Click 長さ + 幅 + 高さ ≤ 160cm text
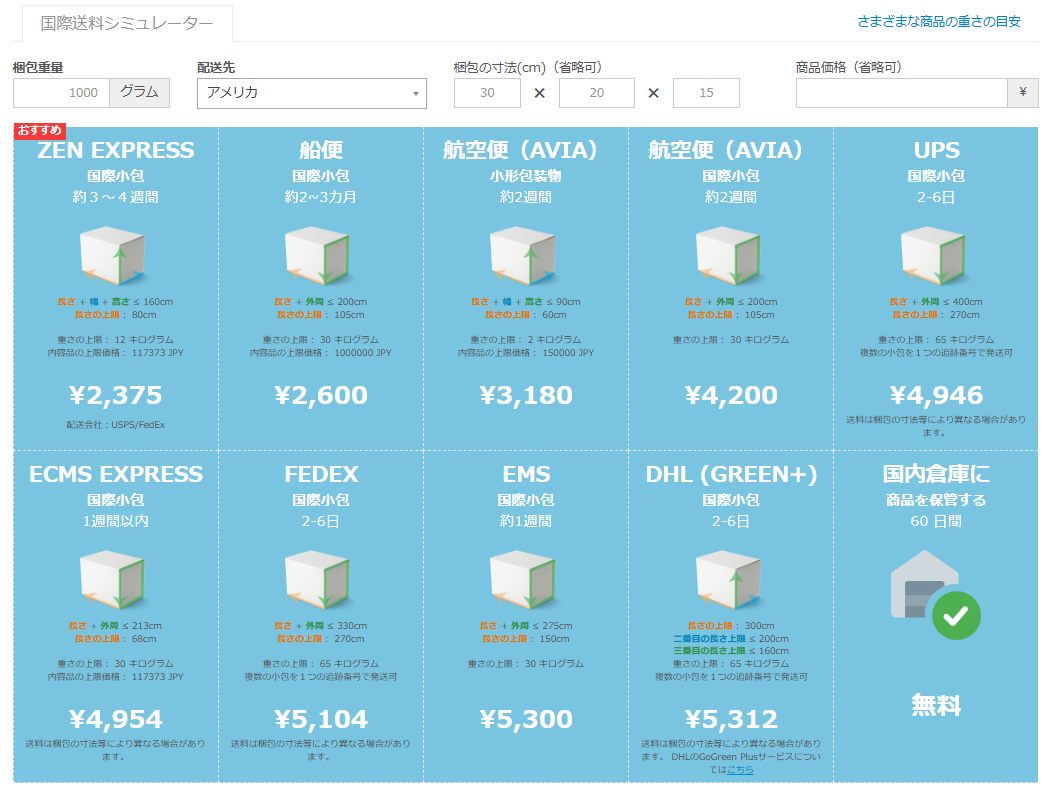The width and height of the screenshot is (1047, 792). pos(116,302)
